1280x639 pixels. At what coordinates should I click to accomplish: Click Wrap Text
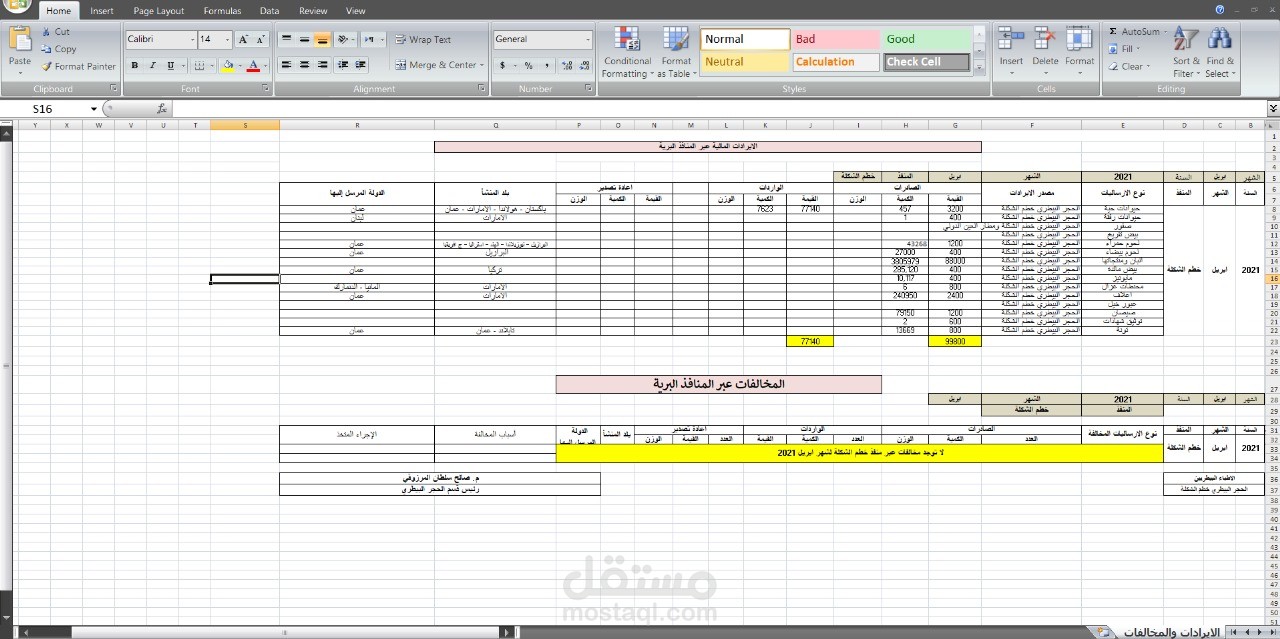pyautogui.click(x=422, y=40)
